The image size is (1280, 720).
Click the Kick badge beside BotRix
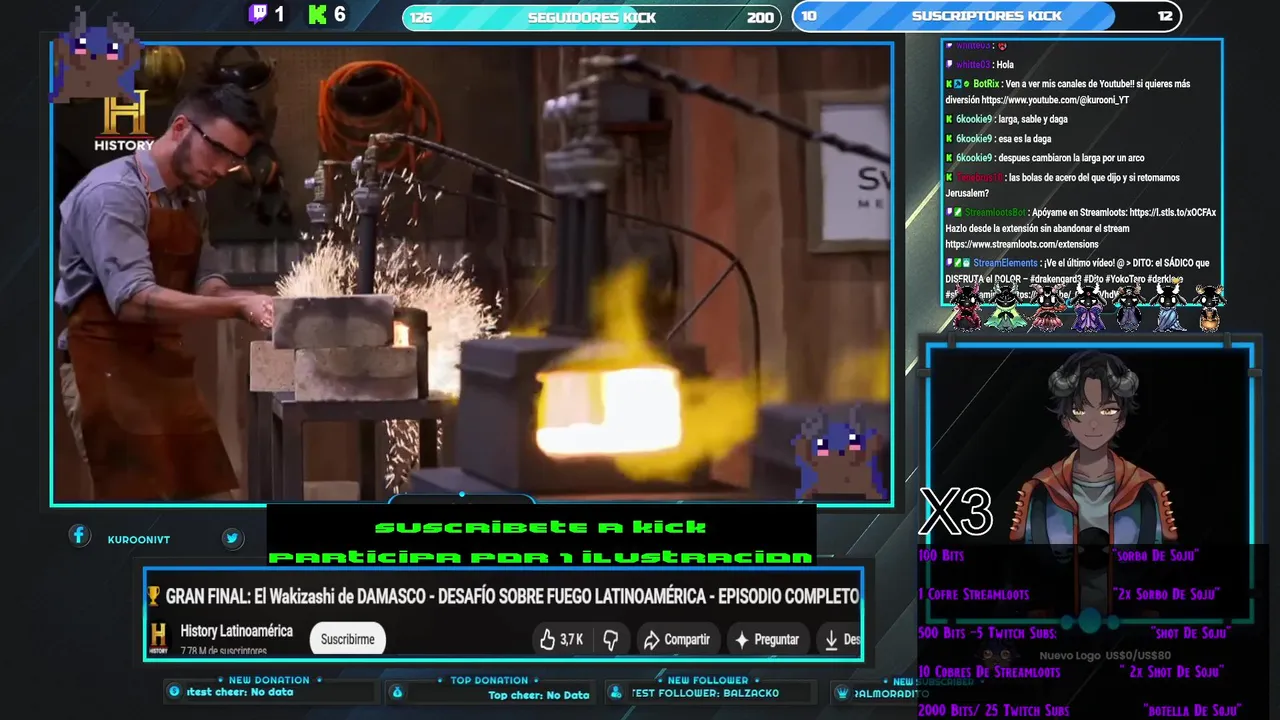click(949, 84)
